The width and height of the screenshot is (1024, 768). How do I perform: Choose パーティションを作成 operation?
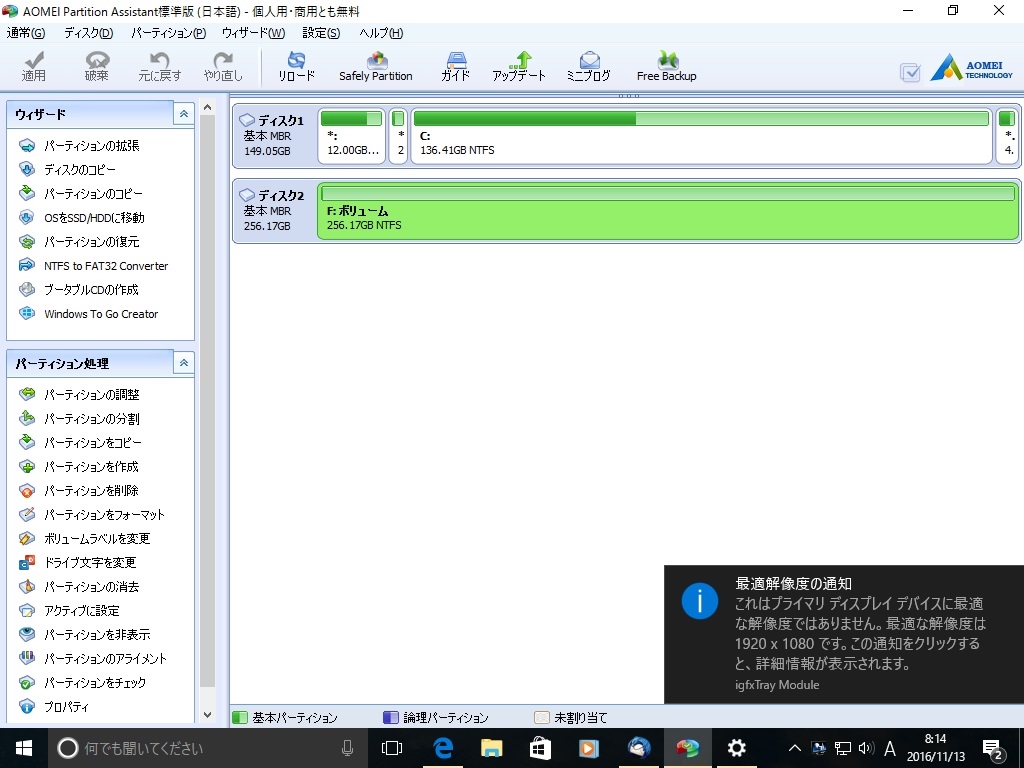pyautogui.click(x=78, y=467)
